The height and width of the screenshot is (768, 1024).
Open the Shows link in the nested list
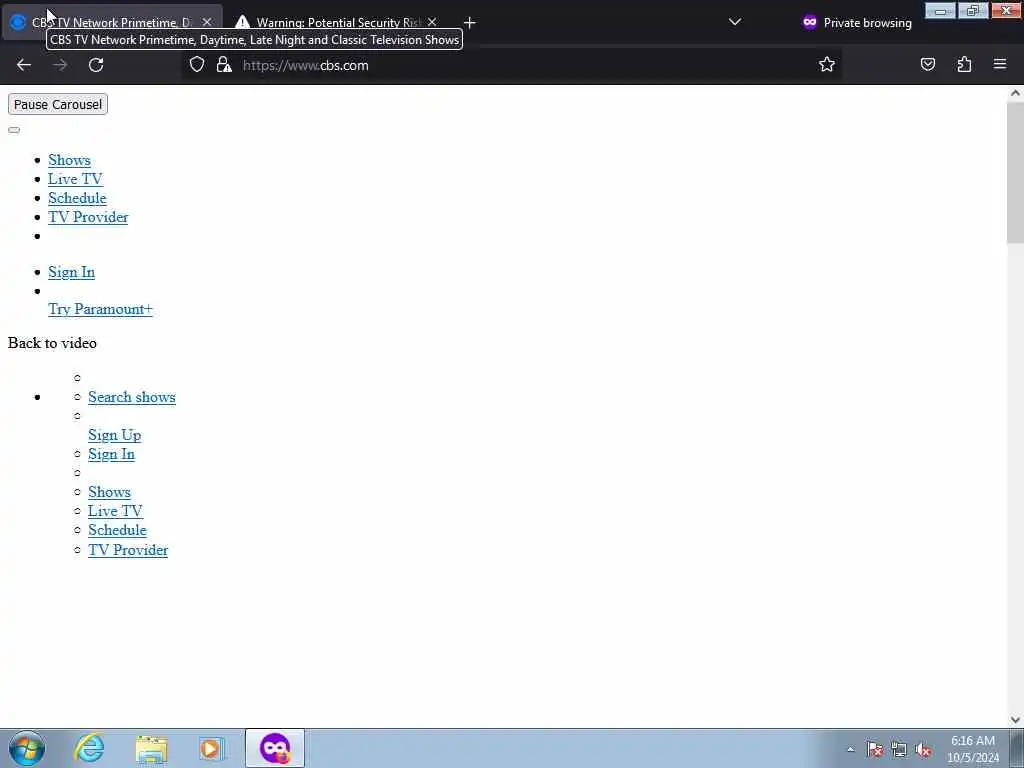point(109,492)
